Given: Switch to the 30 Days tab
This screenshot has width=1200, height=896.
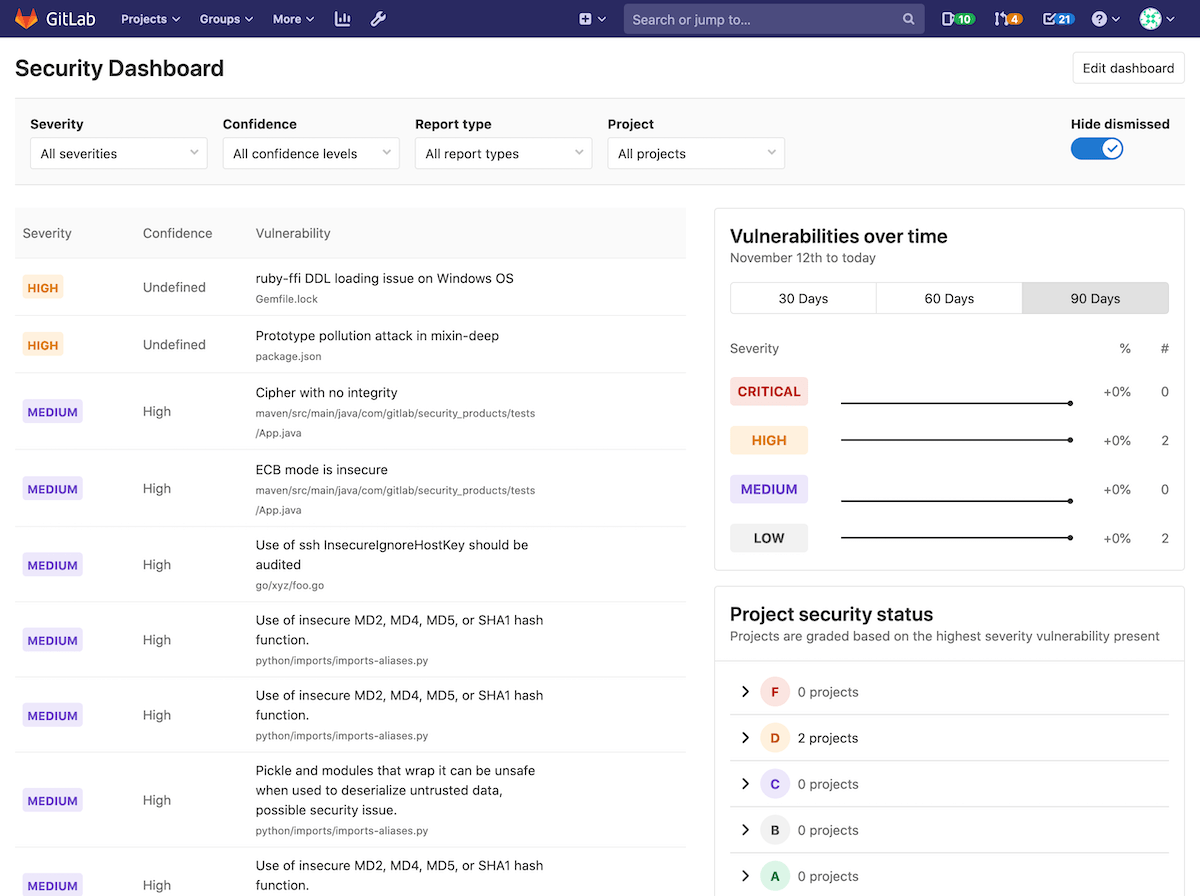Looking at the screenshot, I should click(802, 298).
